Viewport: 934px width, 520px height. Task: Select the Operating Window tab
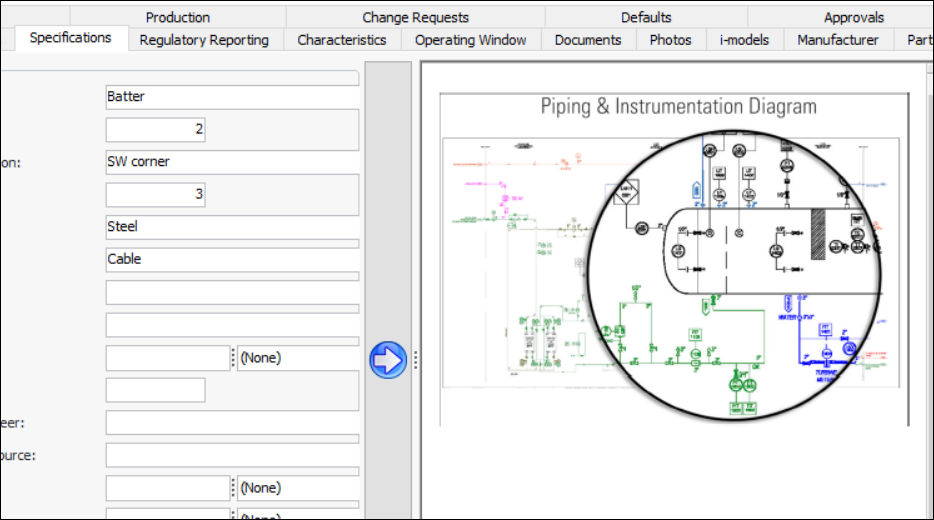point(470,40)
